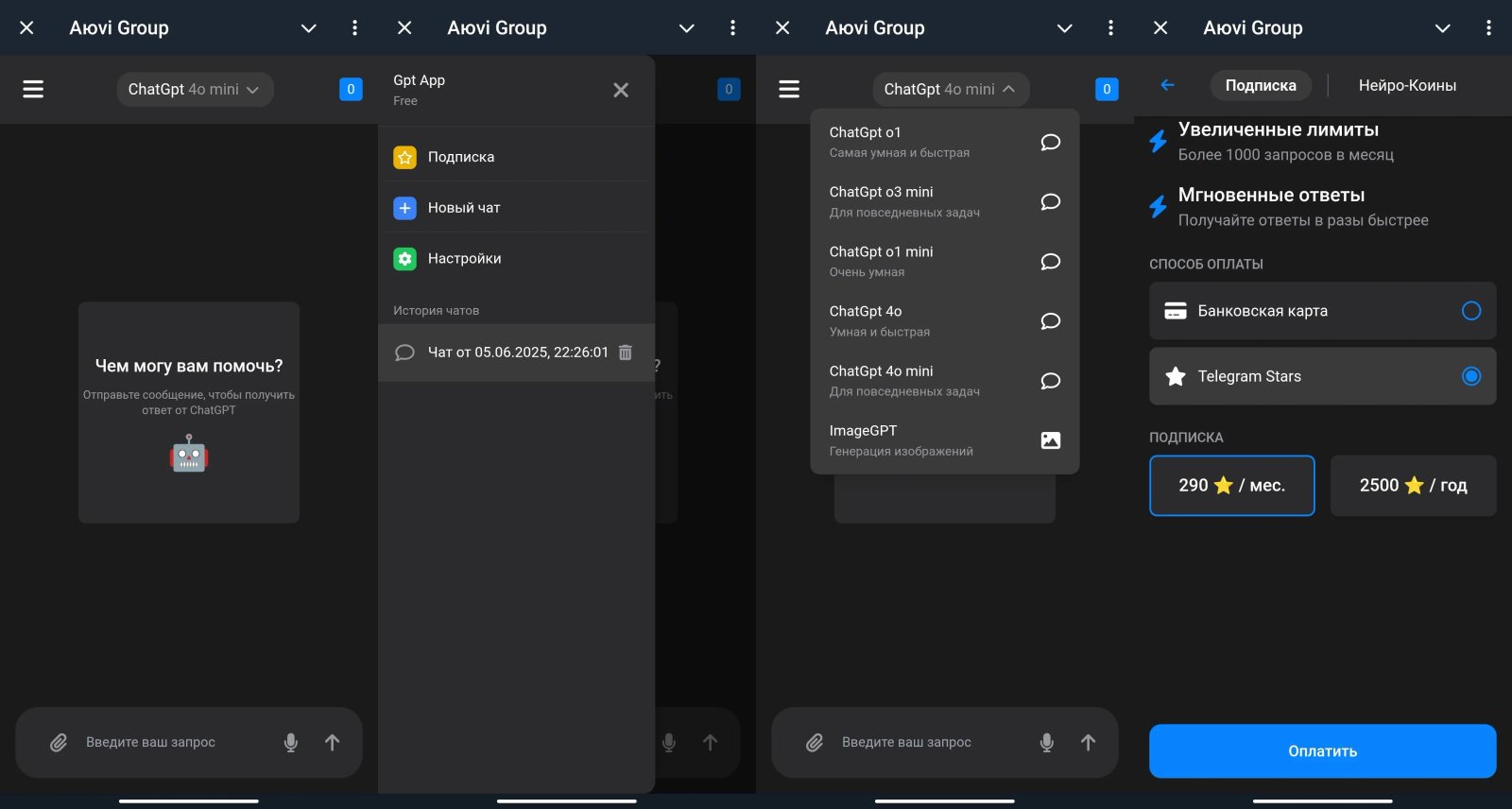Click the yellow star Подписка icon
The image size is (1512, 809).
click(x=404, y=157)
